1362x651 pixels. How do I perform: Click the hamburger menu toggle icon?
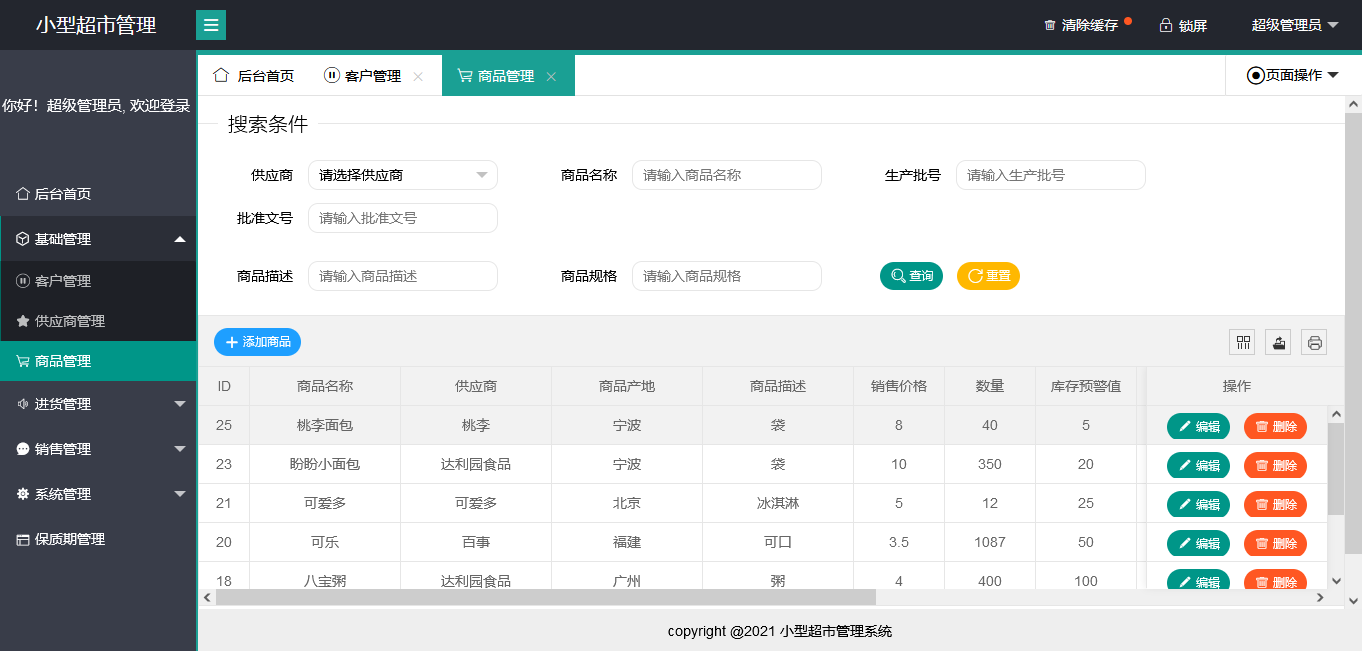(x=210, y=25)
